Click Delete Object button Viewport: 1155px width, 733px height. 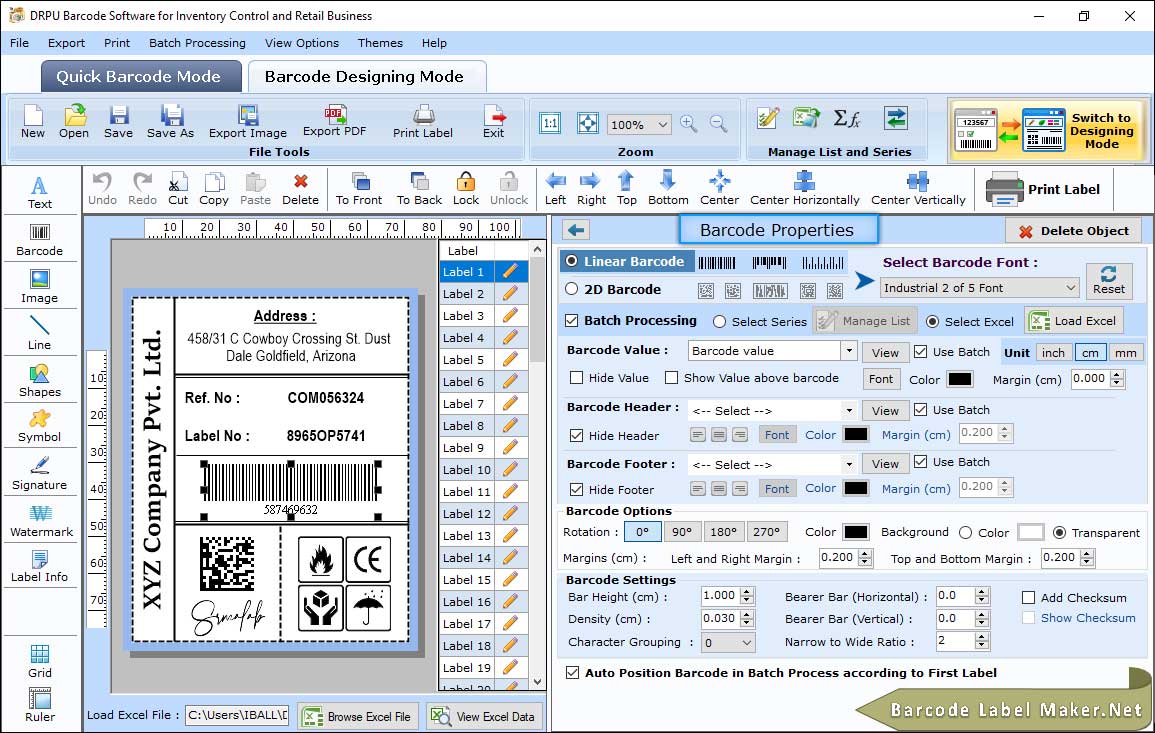click(x=1073, y=231)
